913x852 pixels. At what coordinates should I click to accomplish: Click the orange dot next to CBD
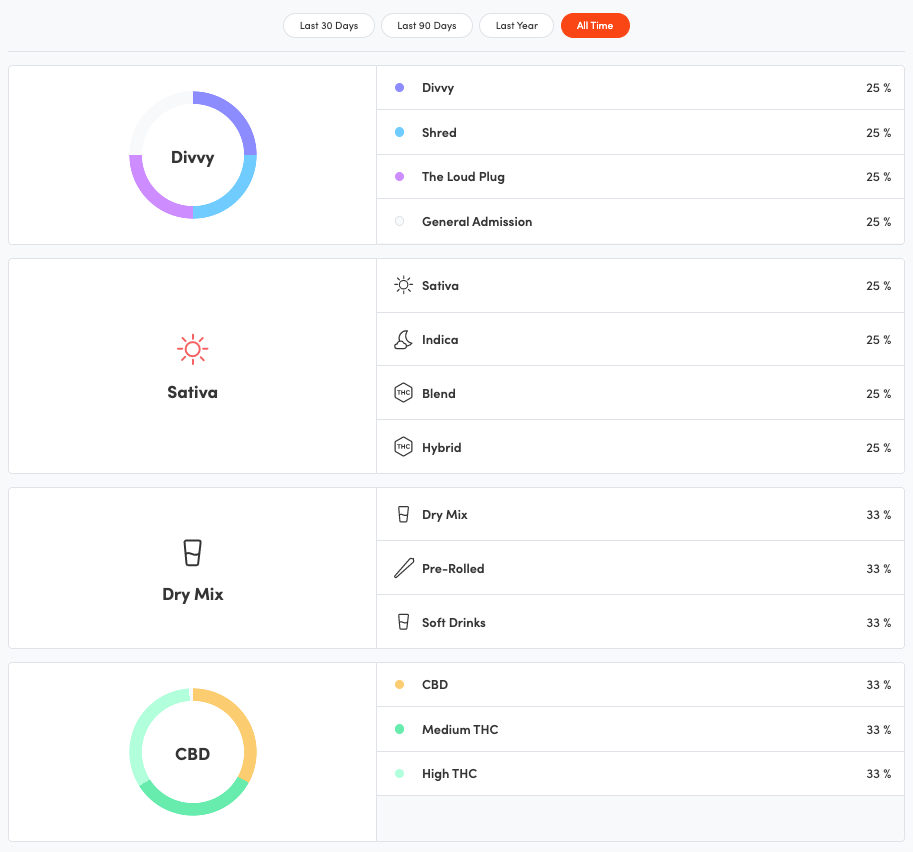pyautogui.click(x=400, y=685)
